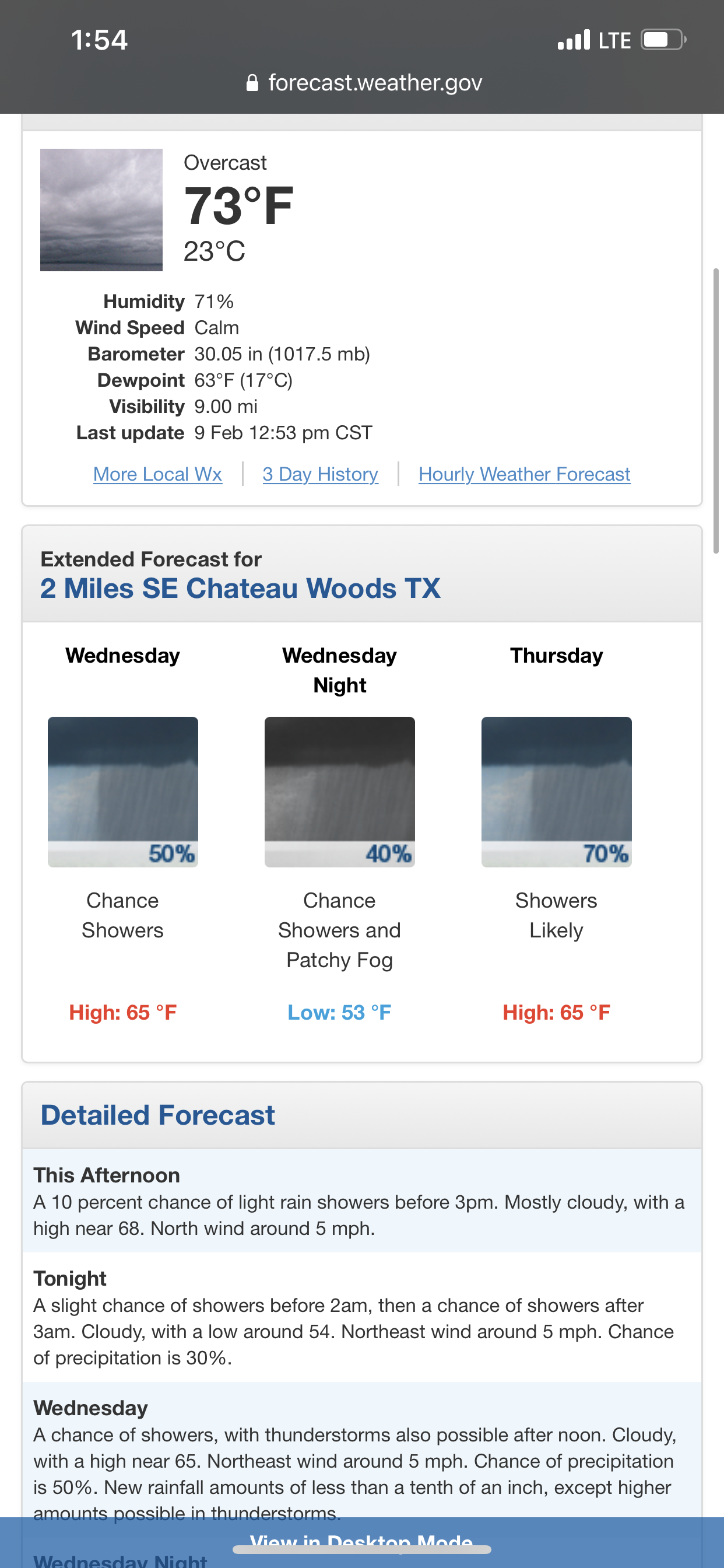Tap the 2 Miles SE Chateau Woods TX heading
Screen dimensions: 724x1568
pyautogui.click(x=240, y=589)
